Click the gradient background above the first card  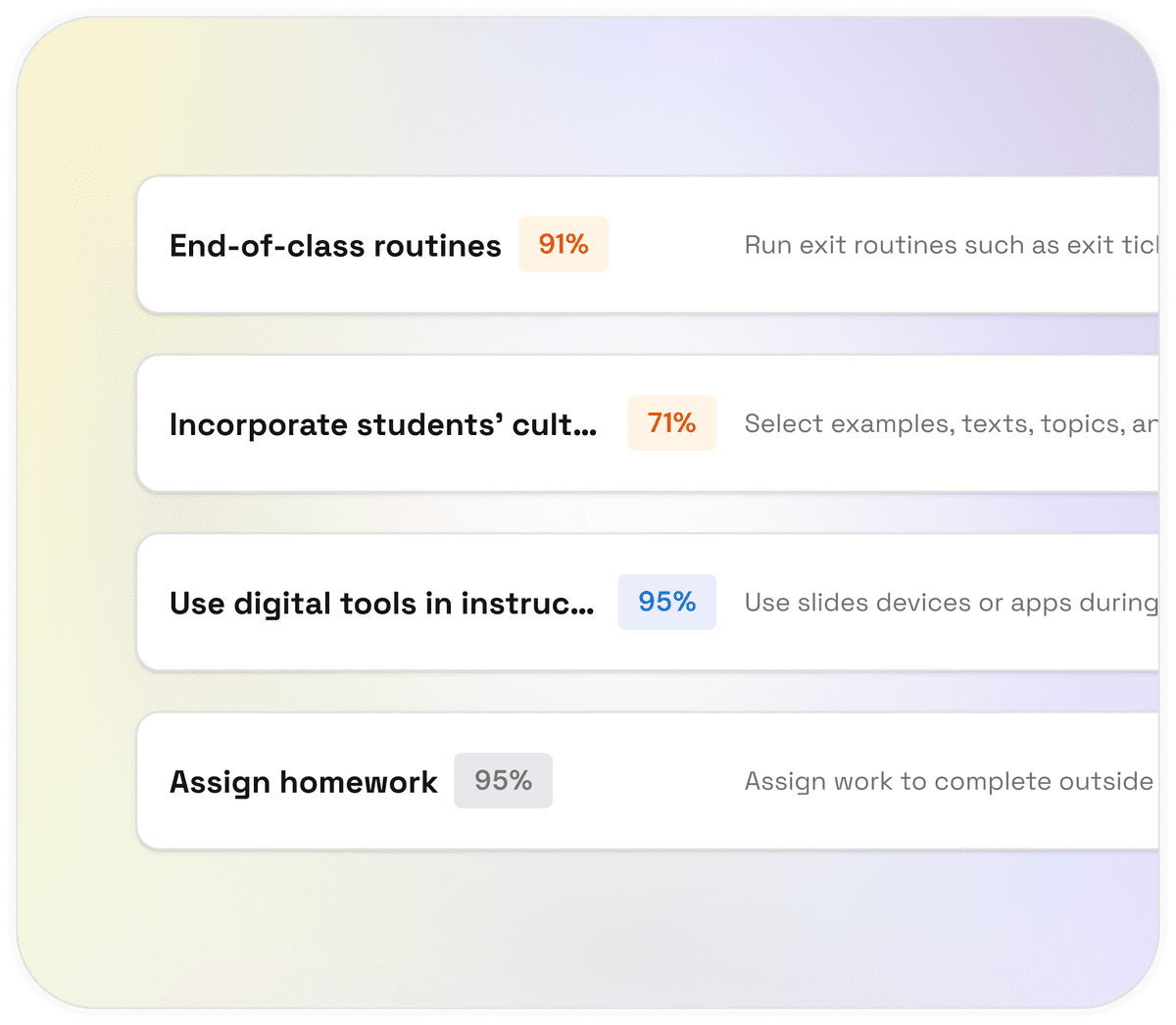point(588,98)
